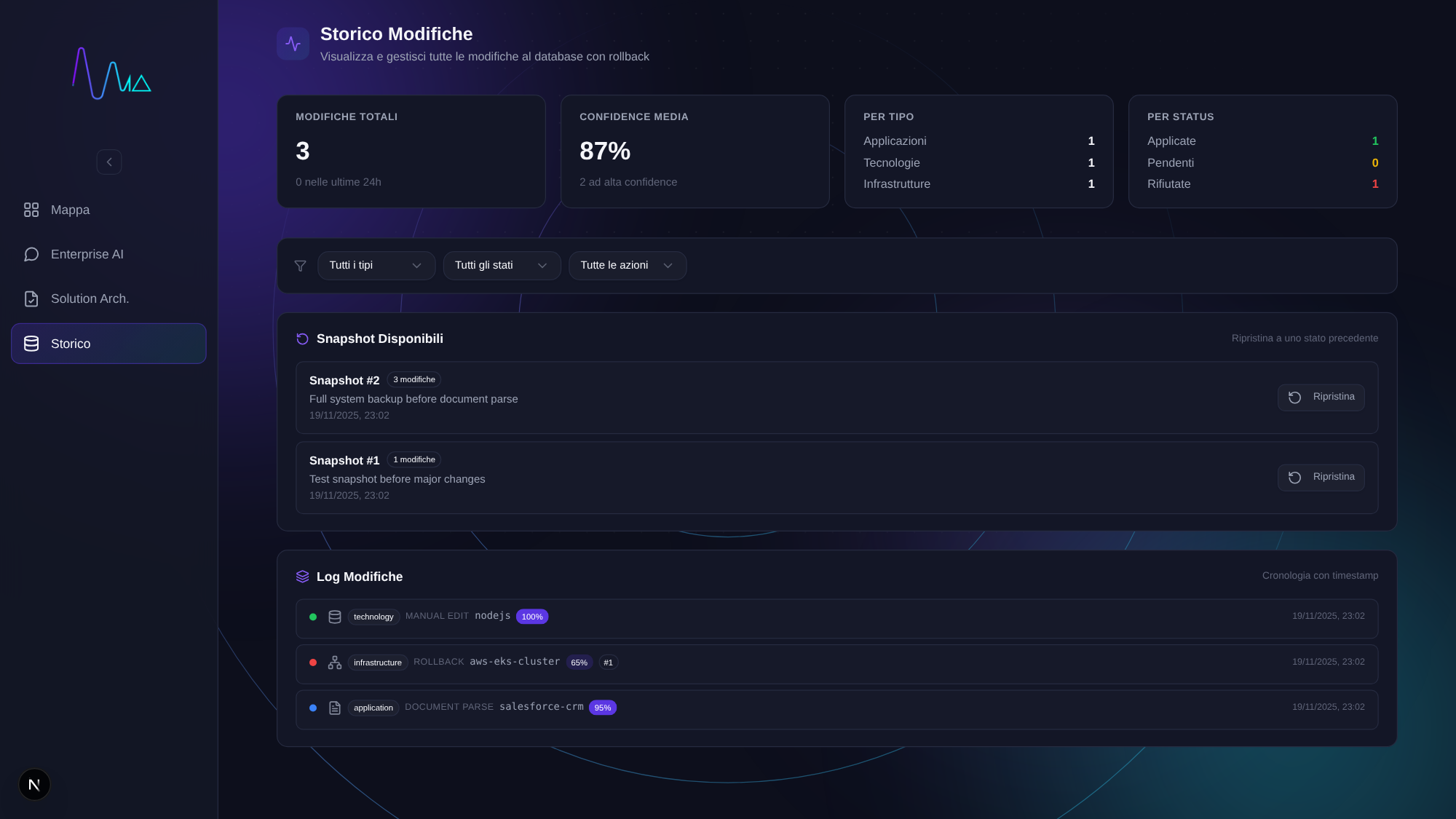
Task: Collapse the sidebar with the chevron button
Action: [109, 162]
